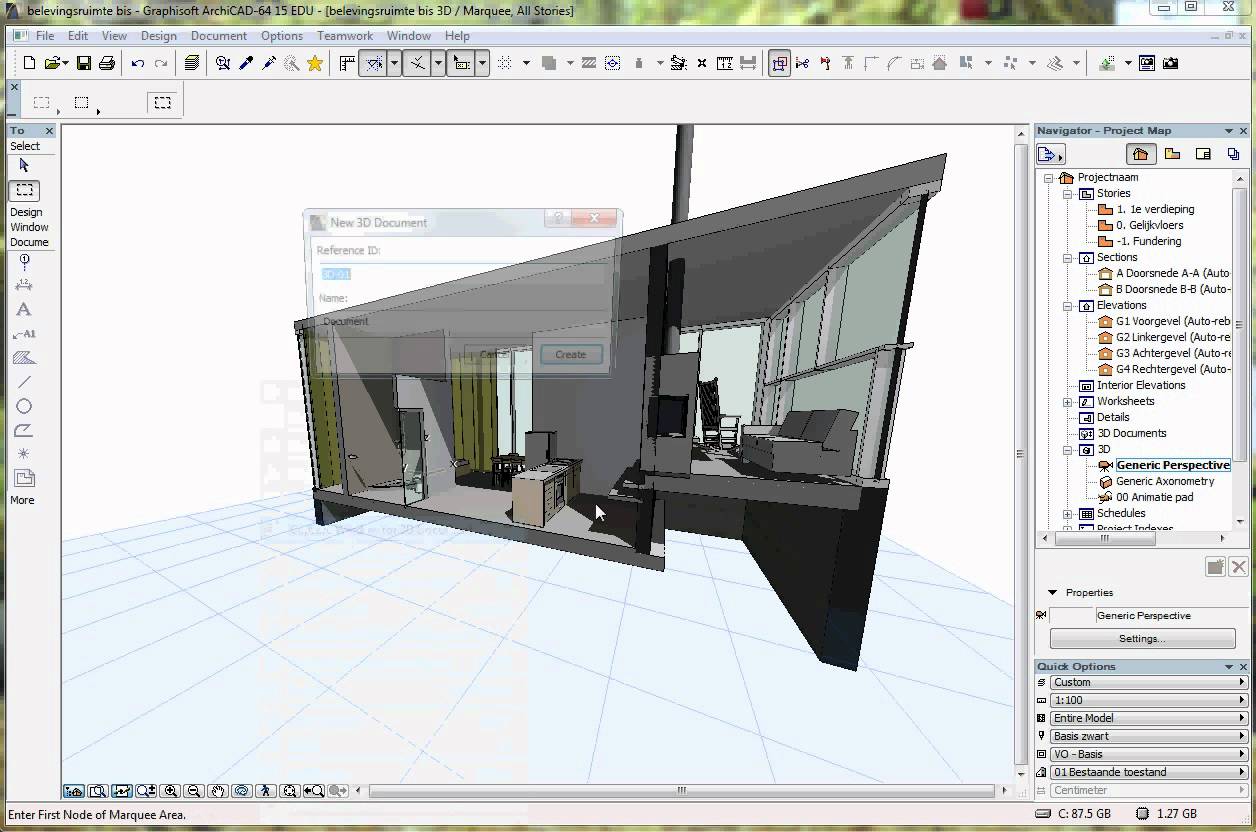This screenshot has width=1256, height=832.
Task: Click the Orbit icon in bottom bar
Action: coord(242,791)
